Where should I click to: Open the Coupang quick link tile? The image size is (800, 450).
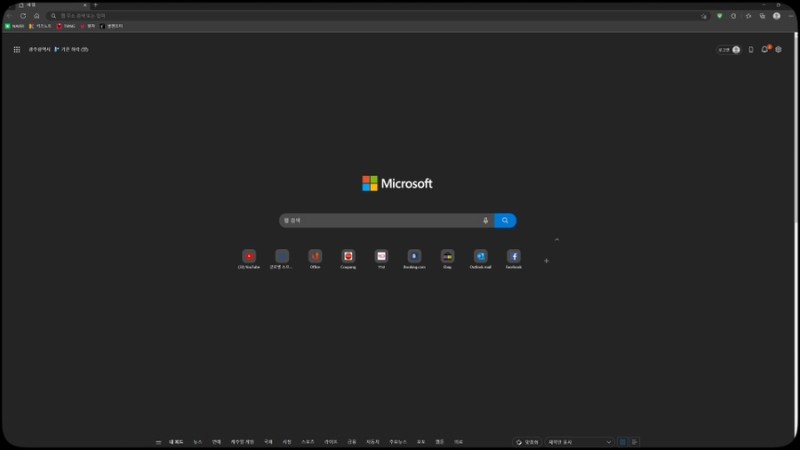348,259
